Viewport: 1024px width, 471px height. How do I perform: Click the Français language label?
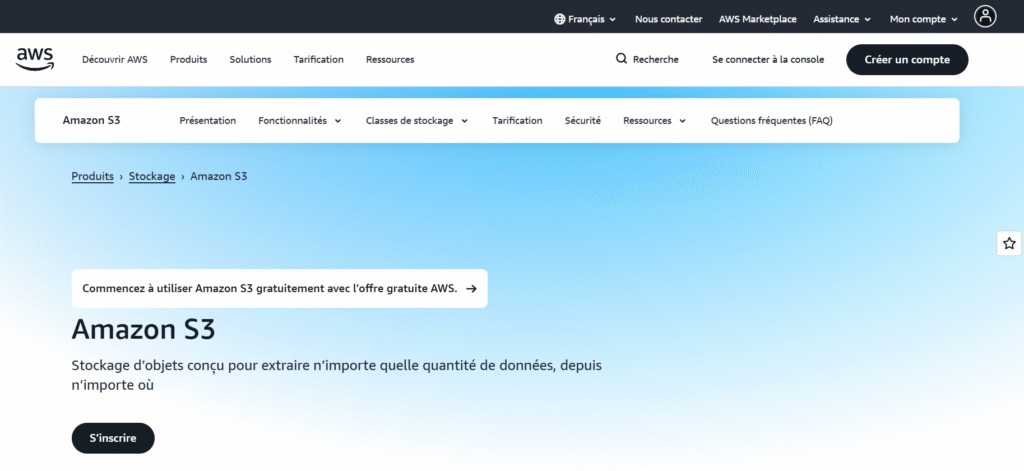point(586,20)
